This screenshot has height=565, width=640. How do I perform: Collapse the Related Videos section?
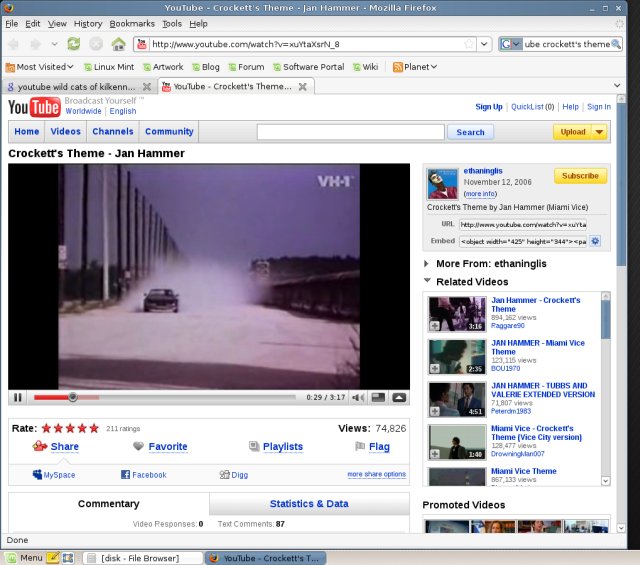(x=428, y=282)
